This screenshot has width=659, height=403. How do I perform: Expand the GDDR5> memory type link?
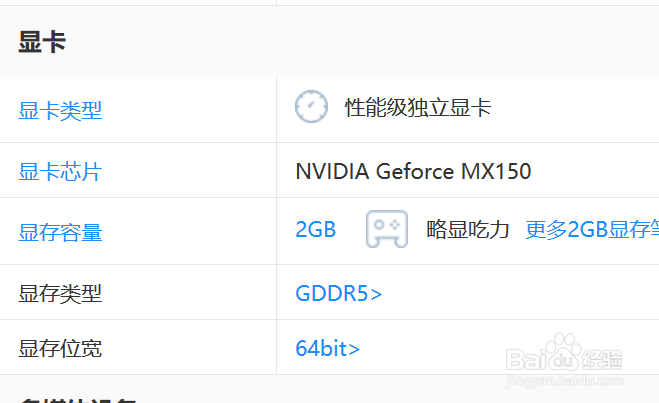click(339, 294)
